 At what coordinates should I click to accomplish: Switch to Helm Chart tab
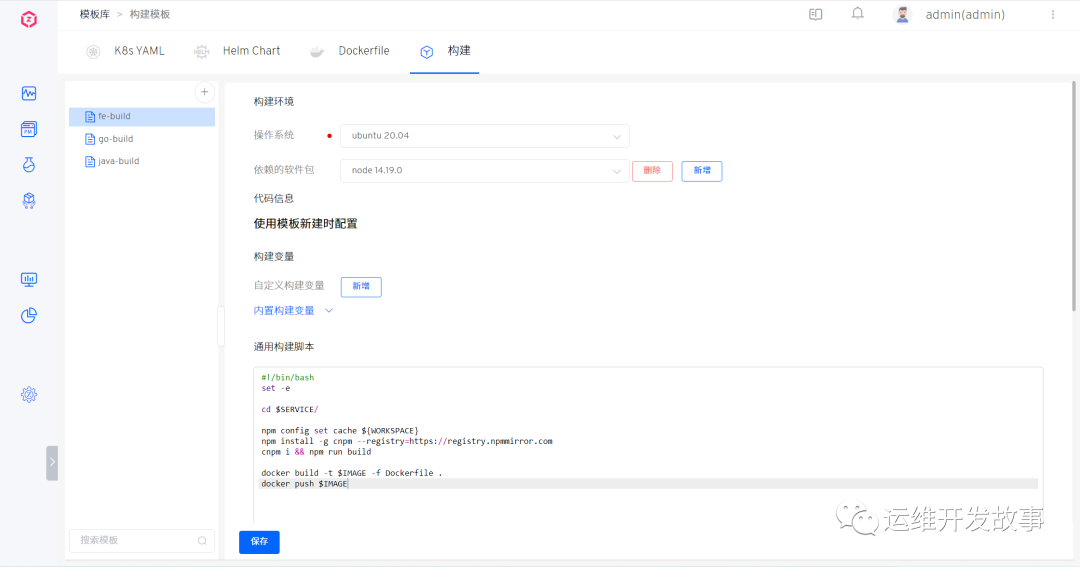coord(238,51)
